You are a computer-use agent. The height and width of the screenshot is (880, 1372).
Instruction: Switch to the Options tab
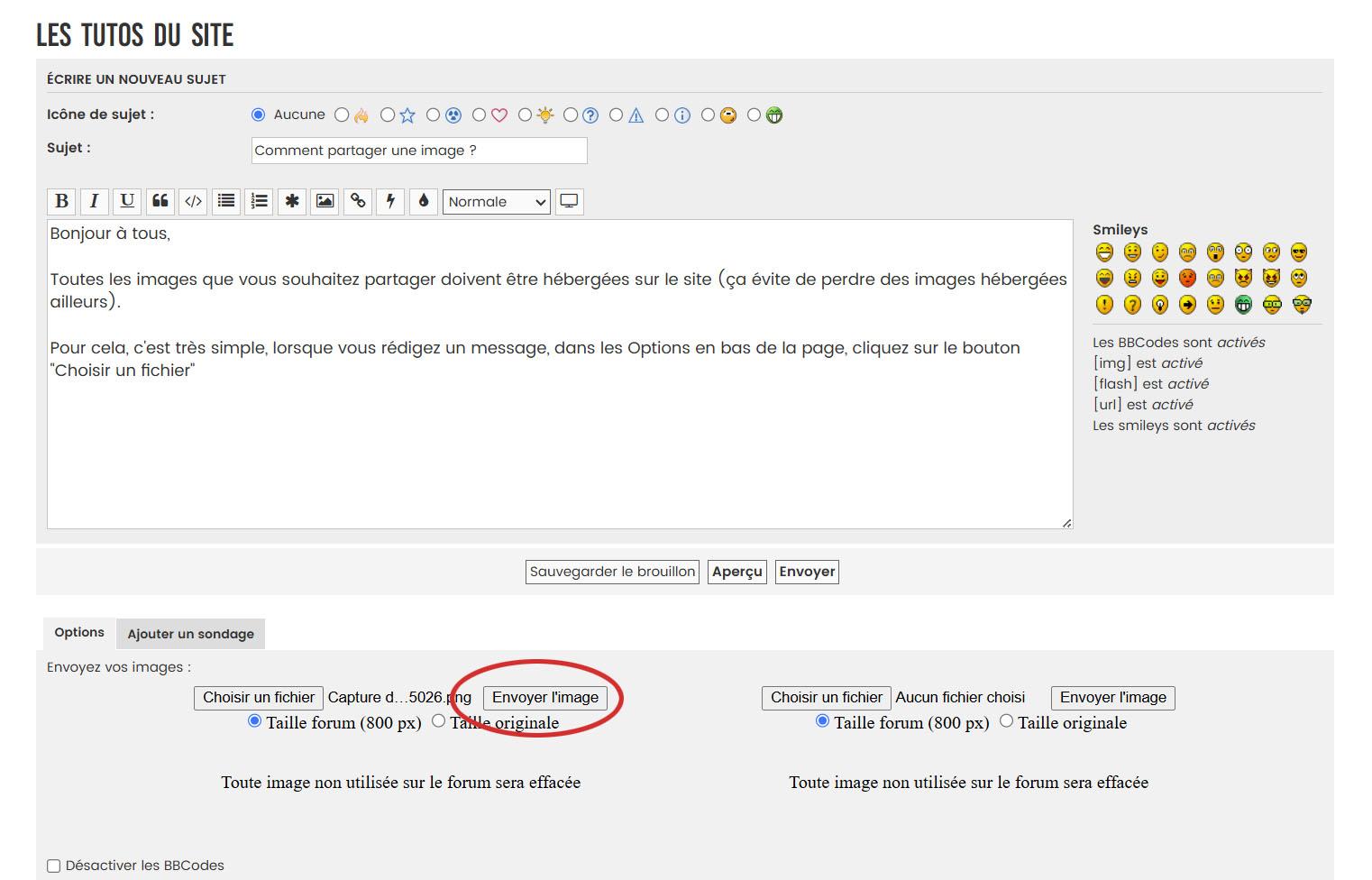(x=79, y=633)
